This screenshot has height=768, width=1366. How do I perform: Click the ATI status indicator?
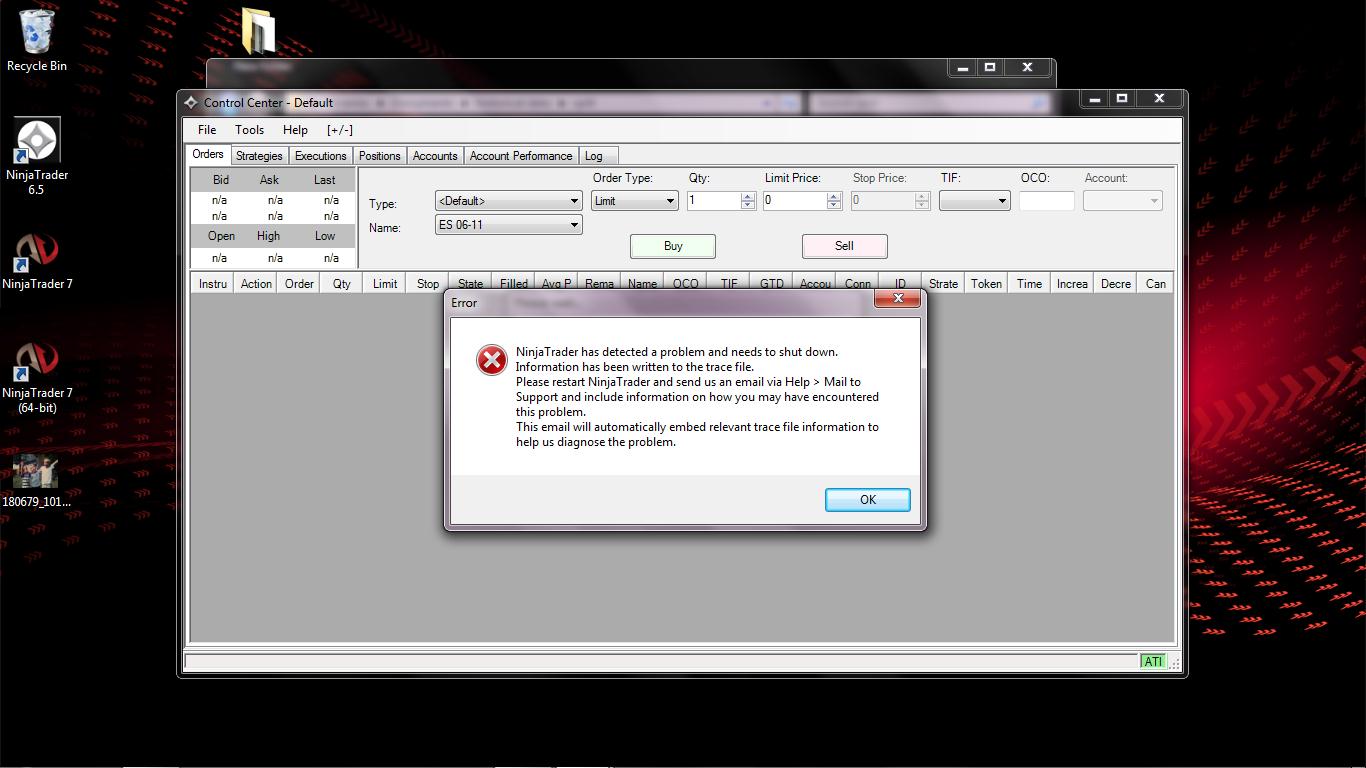tap(1153, 661)
